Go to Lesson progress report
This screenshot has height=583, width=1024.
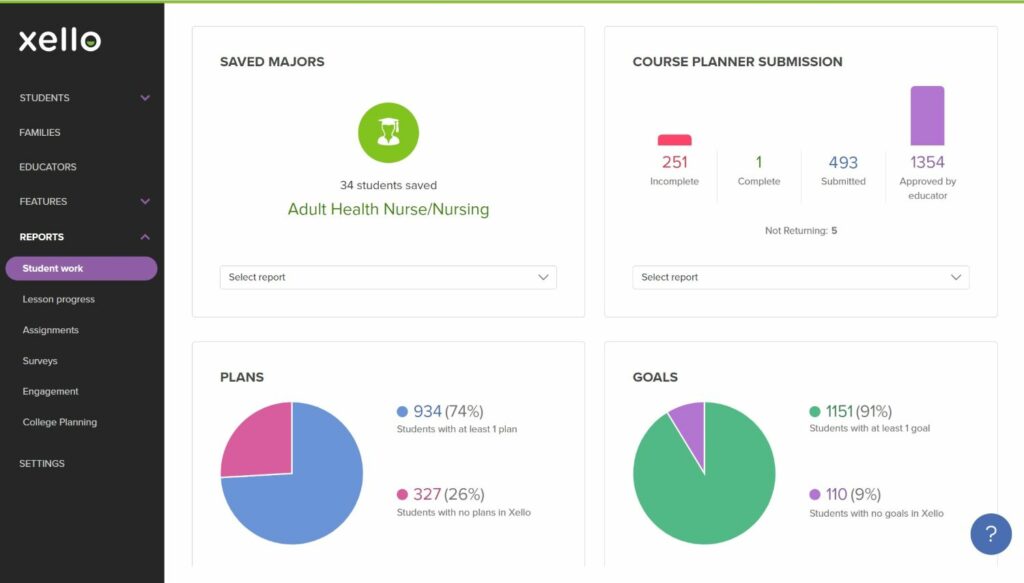(x=59, y=299)
